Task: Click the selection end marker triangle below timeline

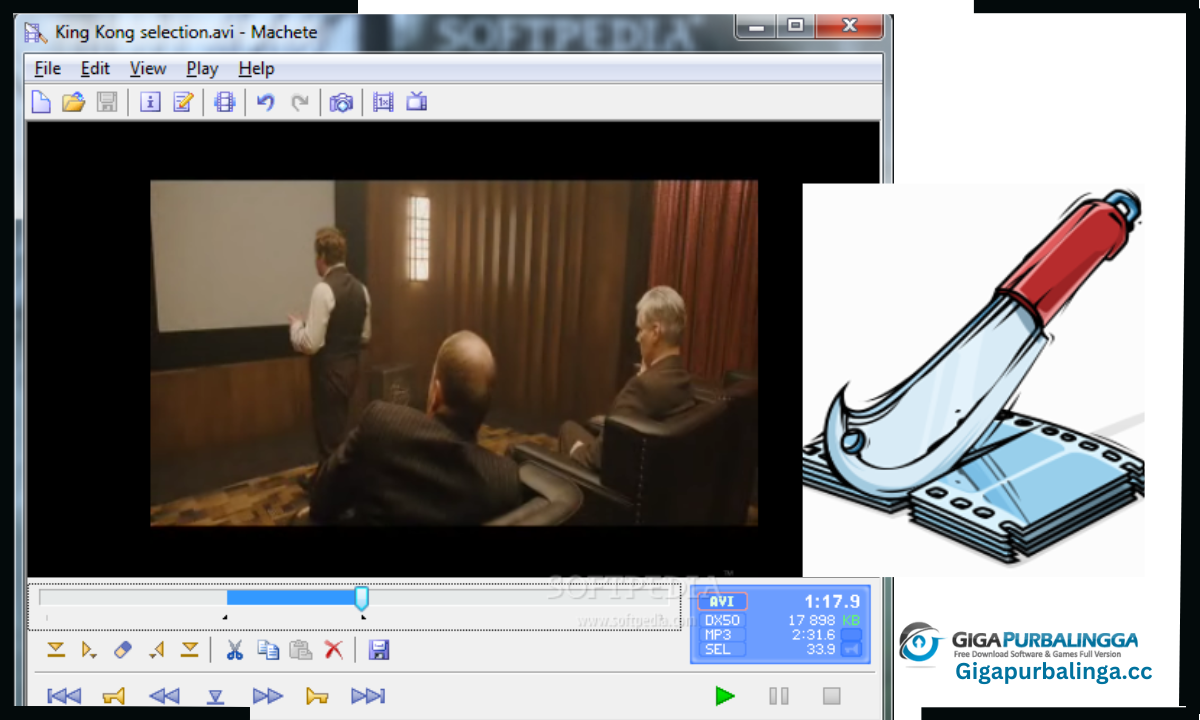Action: point(363,617)
